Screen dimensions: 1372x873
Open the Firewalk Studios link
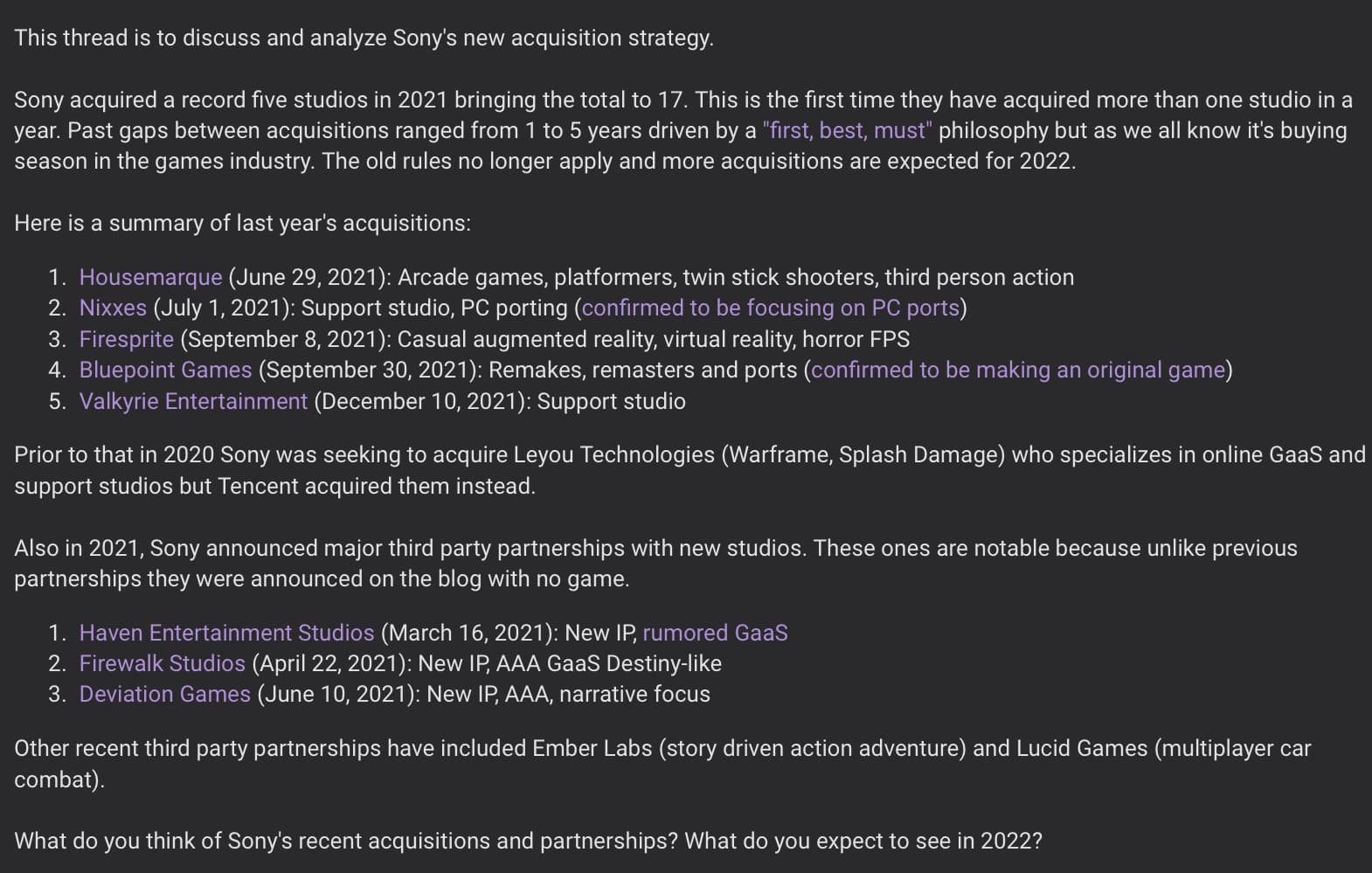pyautogui.click(x=162, y=664)
